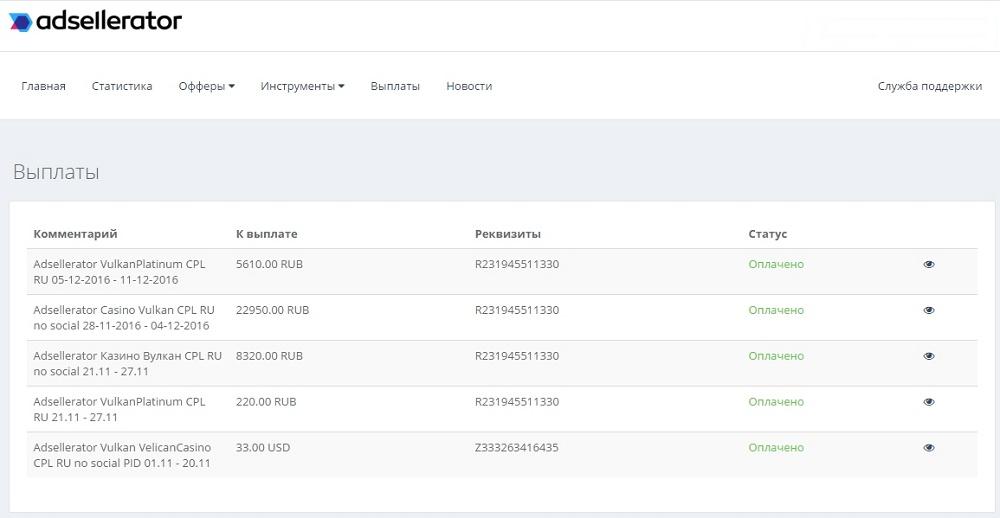Image resolution: width=1000 pixels, height=518 pixels.
Task: View details of 22950.00 RUB payout
Action: click(x=929, y=310)
